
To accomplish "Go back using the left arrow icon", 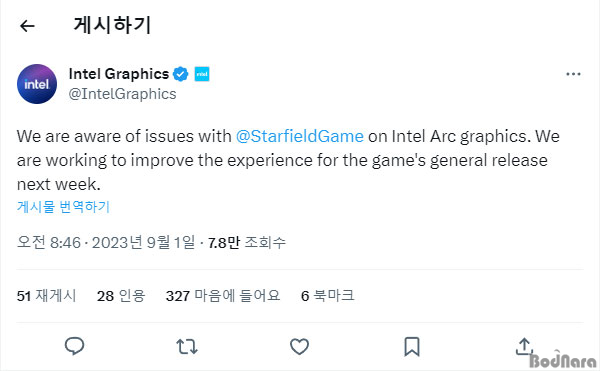I will coord(27,26).
